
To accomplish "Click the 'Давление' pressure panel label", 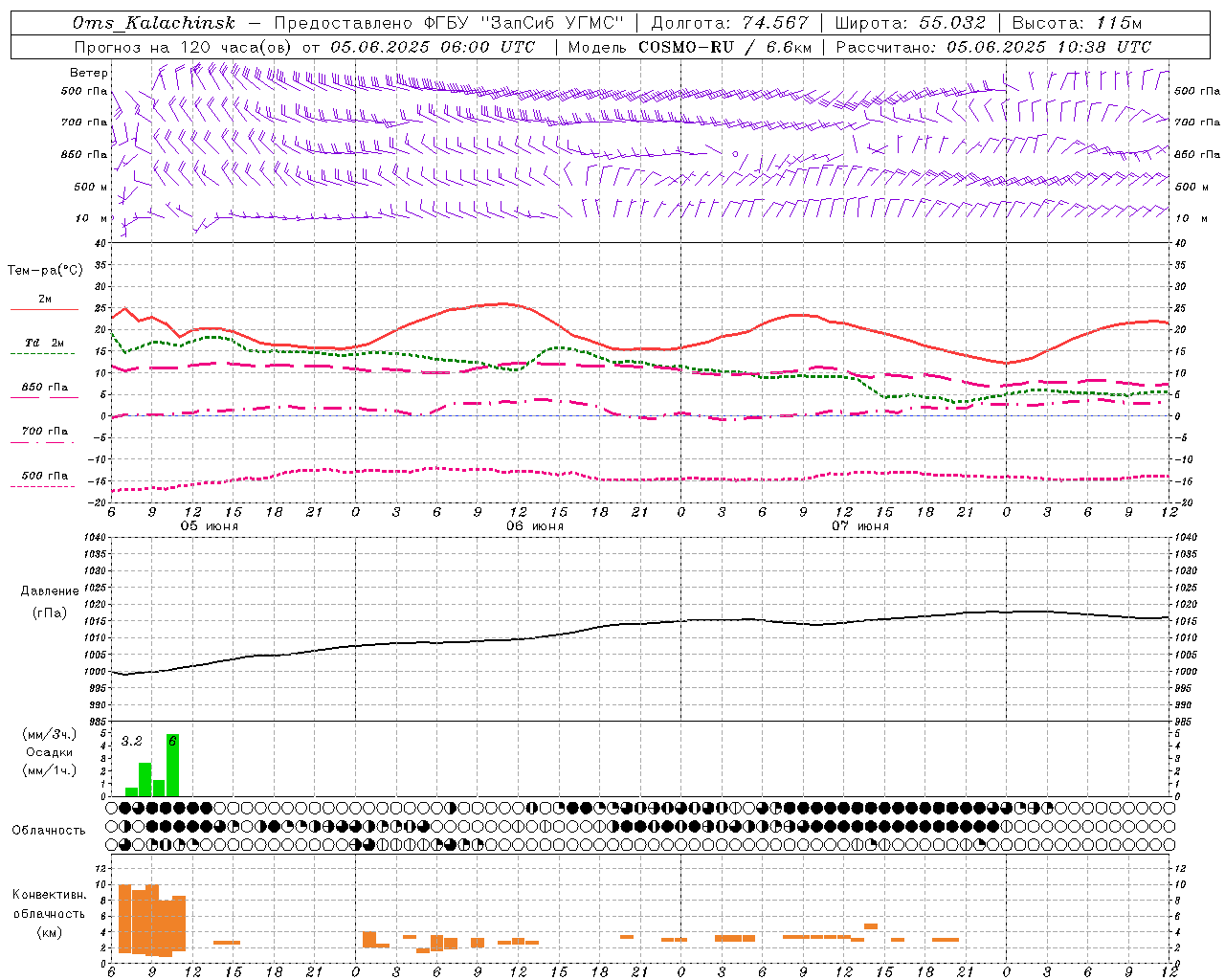I will click(x=50, y=591).
